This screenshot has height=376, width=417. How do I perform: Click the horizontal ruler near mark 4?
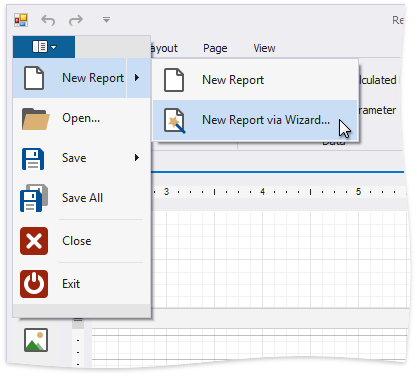coord(262,192)
